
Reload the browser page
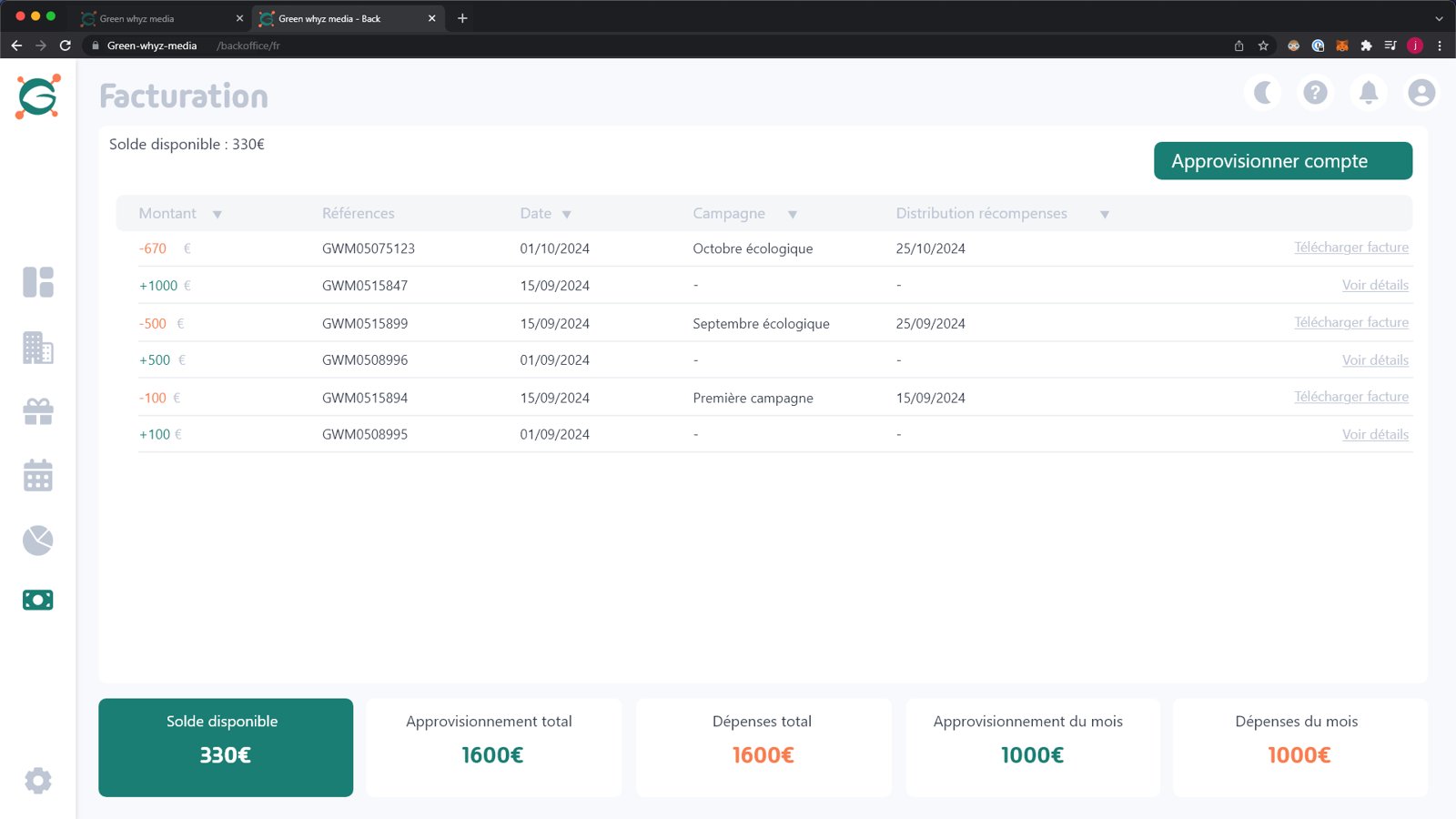pyautogui.click(x=66, y=45)
